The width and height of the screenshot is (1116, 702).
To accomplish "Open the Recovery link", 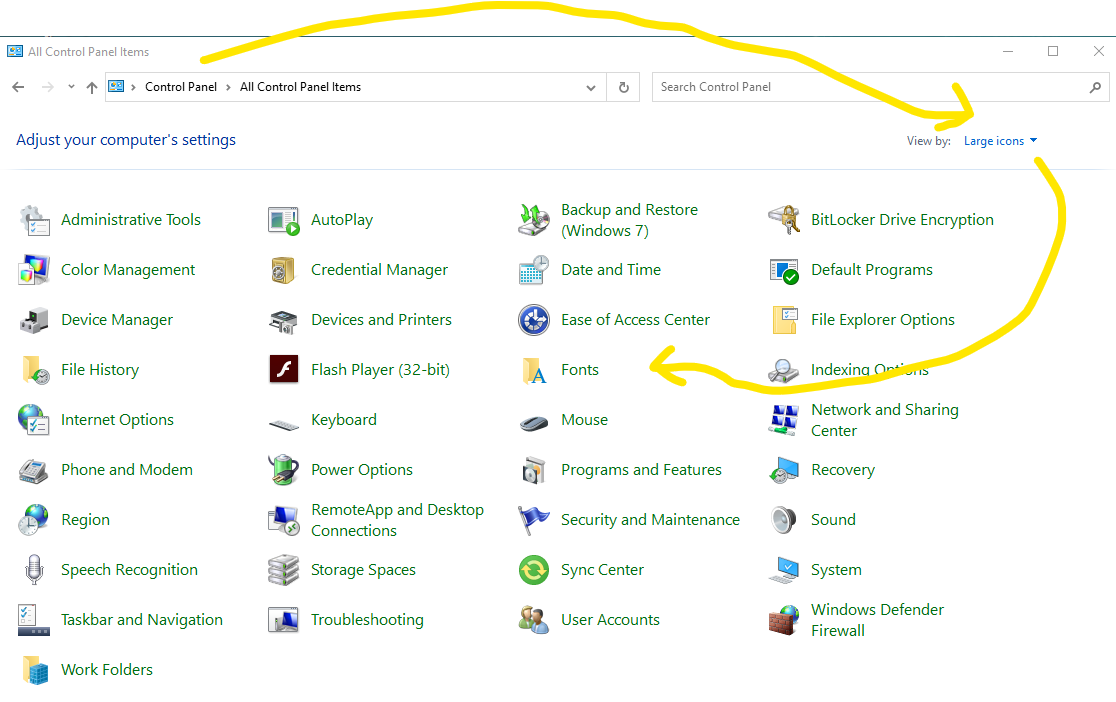I will [x=843, y=470].
